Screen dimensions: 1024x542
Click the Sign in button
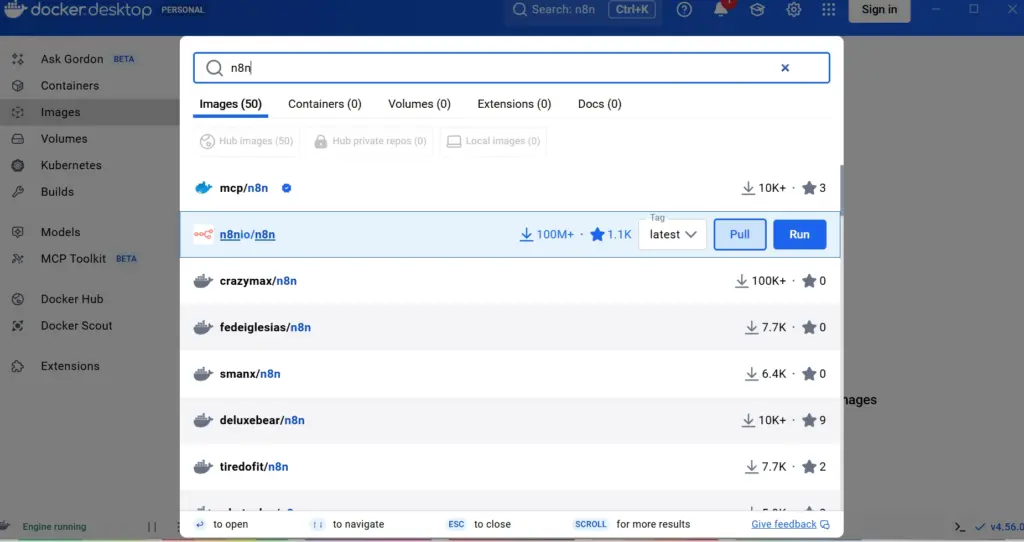pyautogui.click(x=879, y=10)
